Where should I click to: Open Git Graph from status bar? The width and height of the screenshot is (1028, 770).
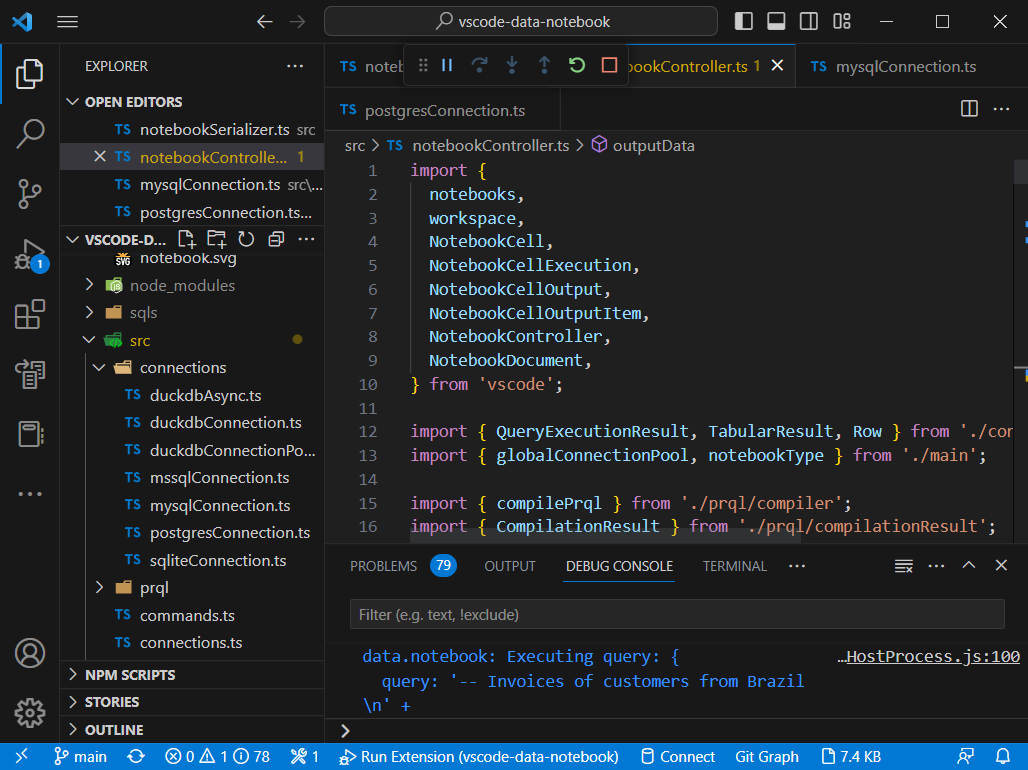click(767, 757)
